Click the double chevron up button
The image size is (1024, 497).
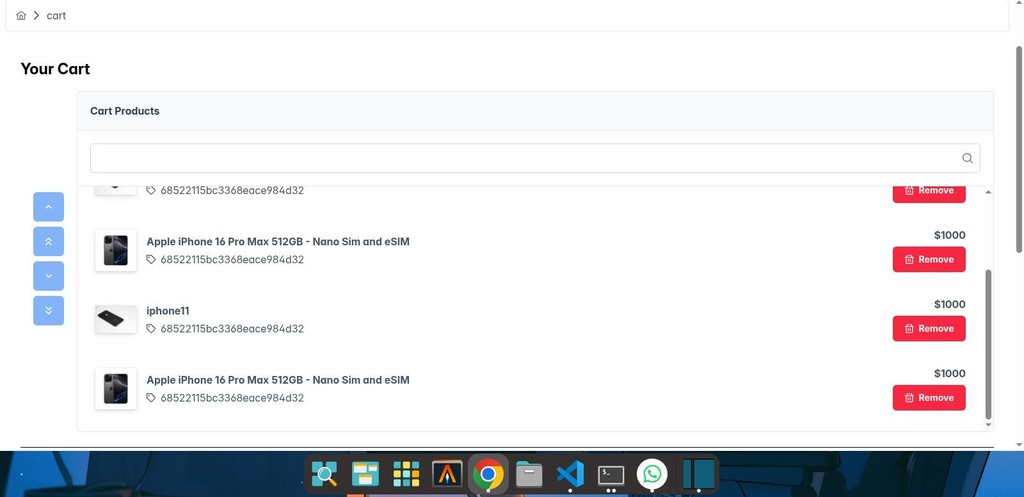coord(48,242)
